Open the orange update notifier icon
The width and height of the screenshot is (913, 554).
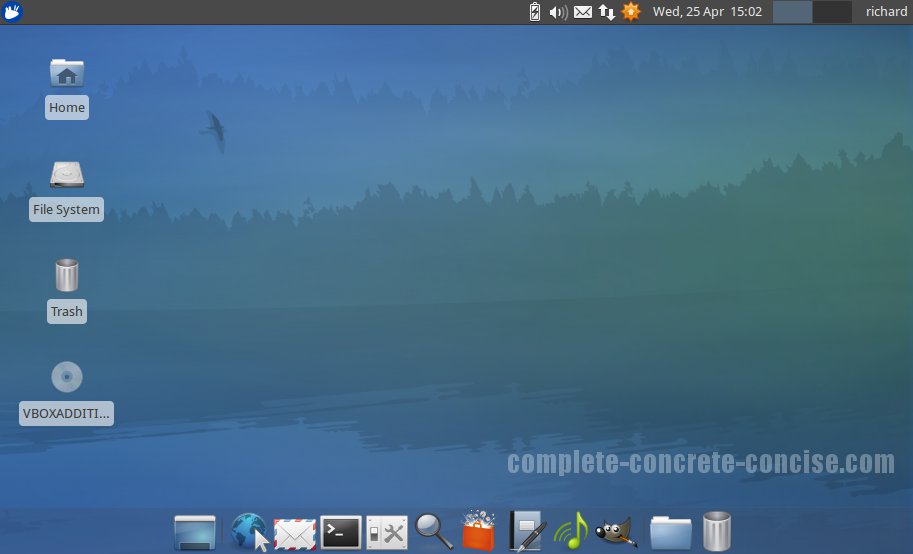pyautogui.click(x=631, y=12)
